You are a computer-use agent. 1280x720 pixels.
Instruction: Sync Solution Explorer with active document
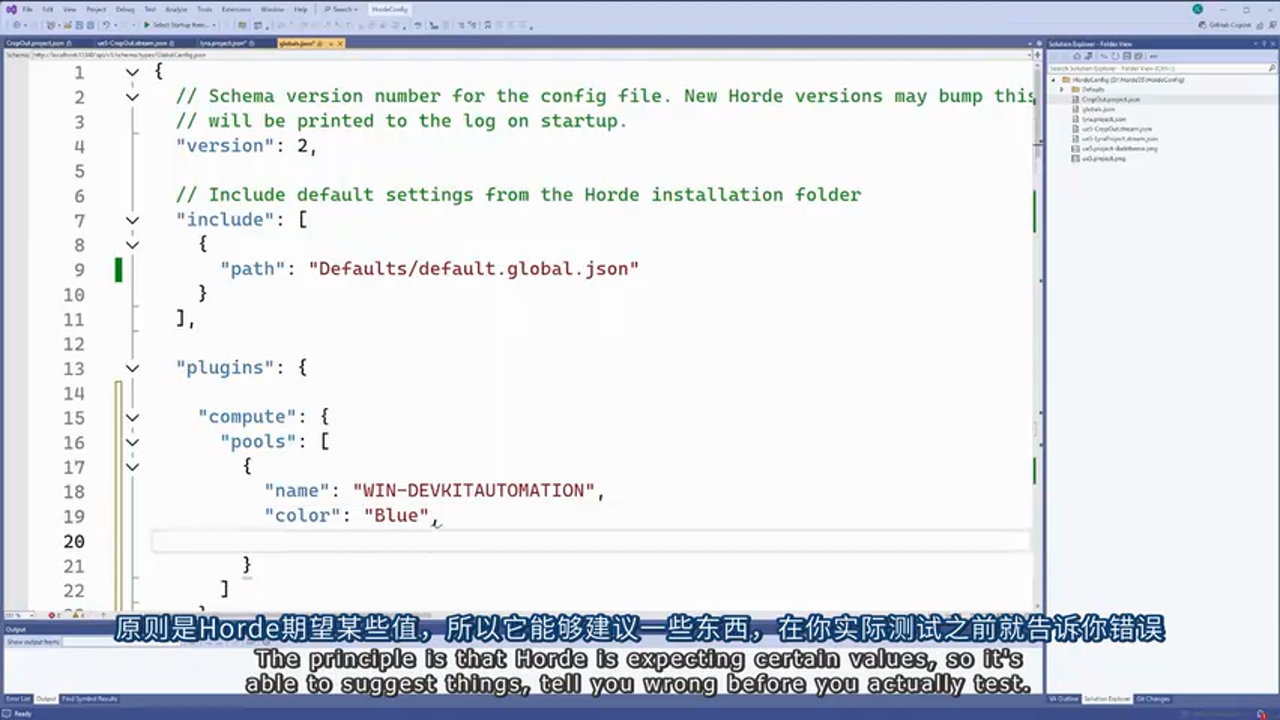pyautogui.click(x=1103, y=56)
